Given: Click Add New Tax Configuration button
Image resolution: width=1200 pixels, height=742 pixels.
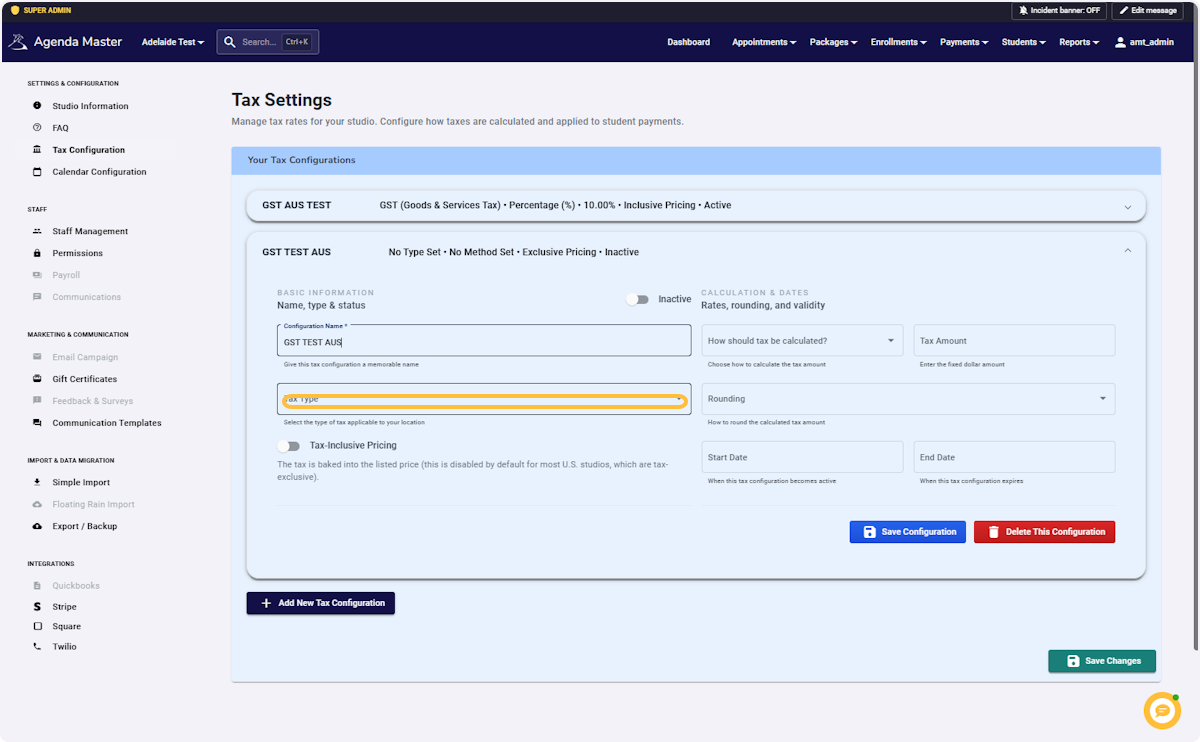Looking at the screenshot, I should tap(321, 603).
